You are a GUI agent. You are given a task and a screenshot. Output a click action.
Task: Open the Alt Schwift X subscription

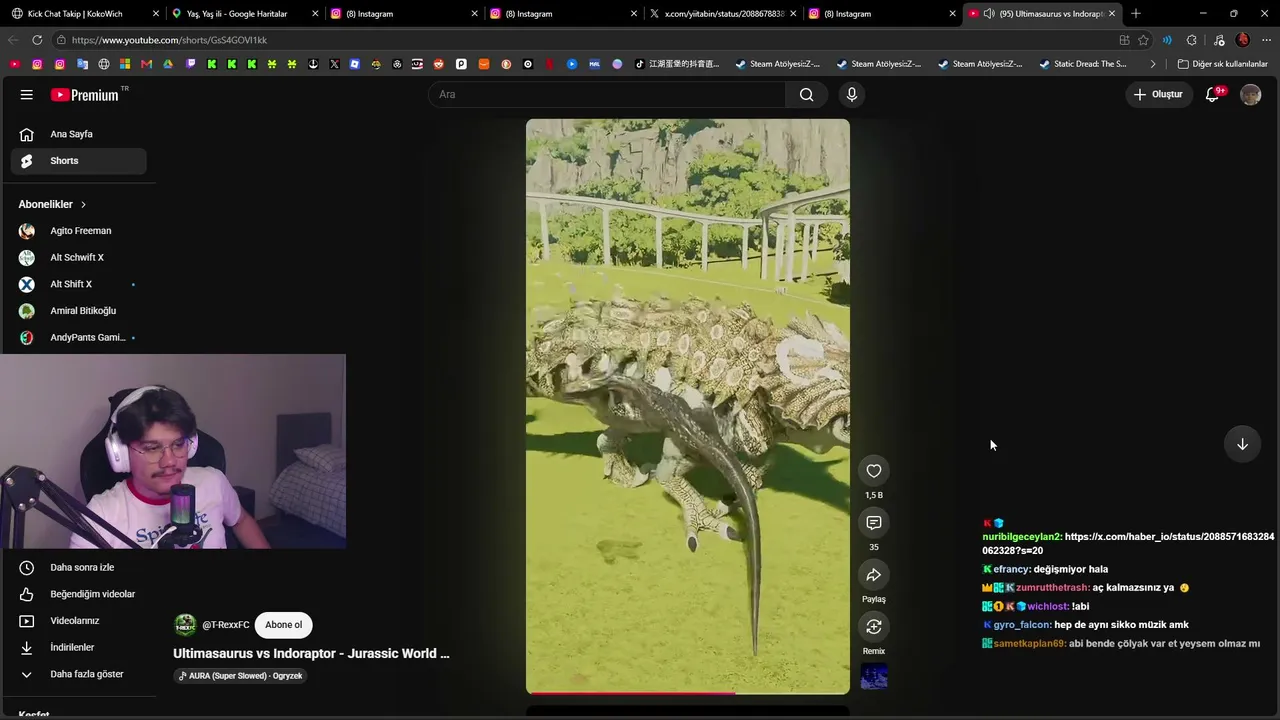coord(78,258)
